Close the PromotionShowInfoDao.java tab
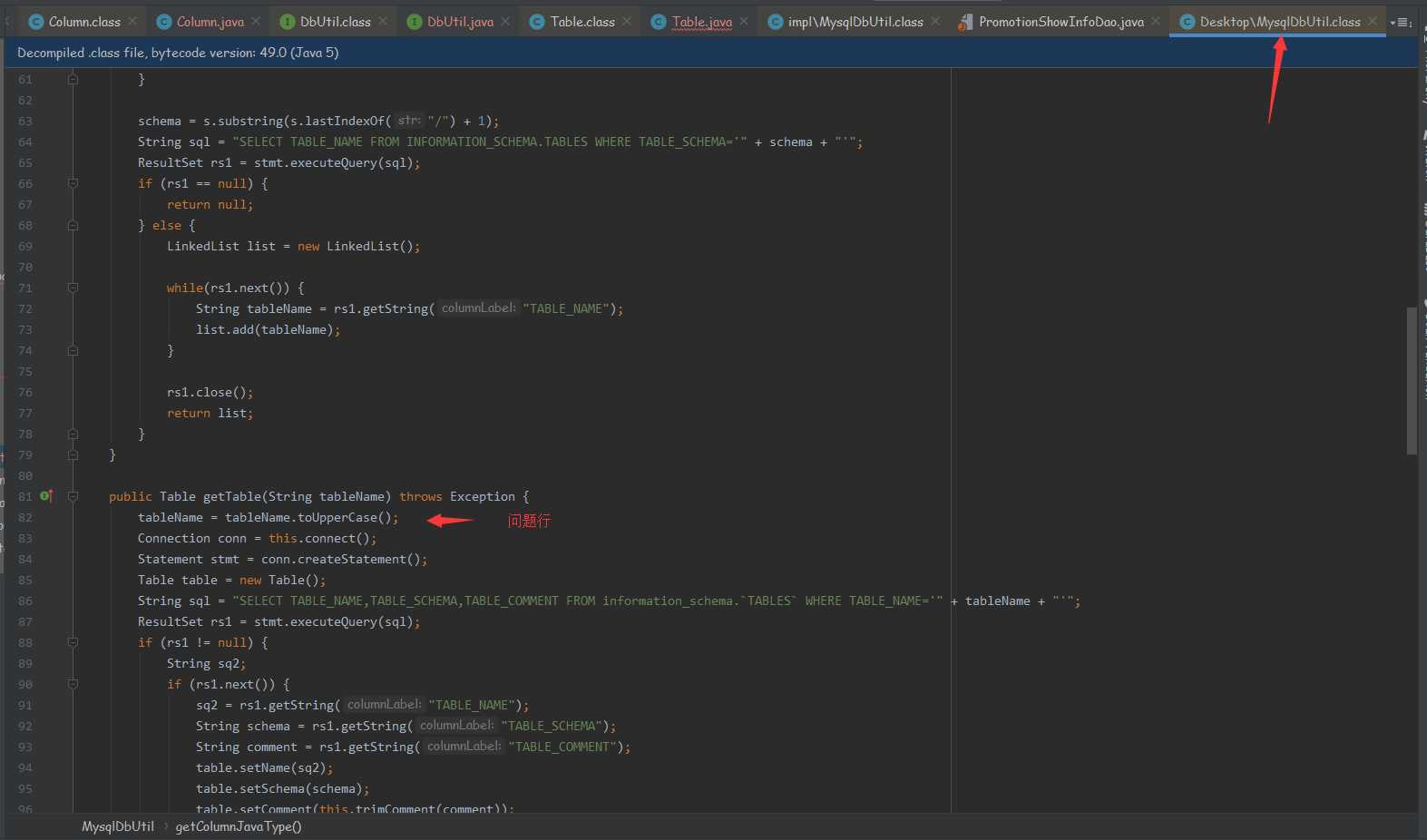 pos(1156,21)
